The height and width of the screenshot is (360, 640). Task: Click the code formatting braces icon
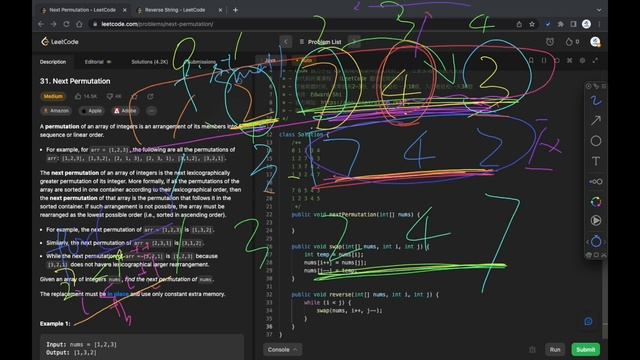[544, 60]
